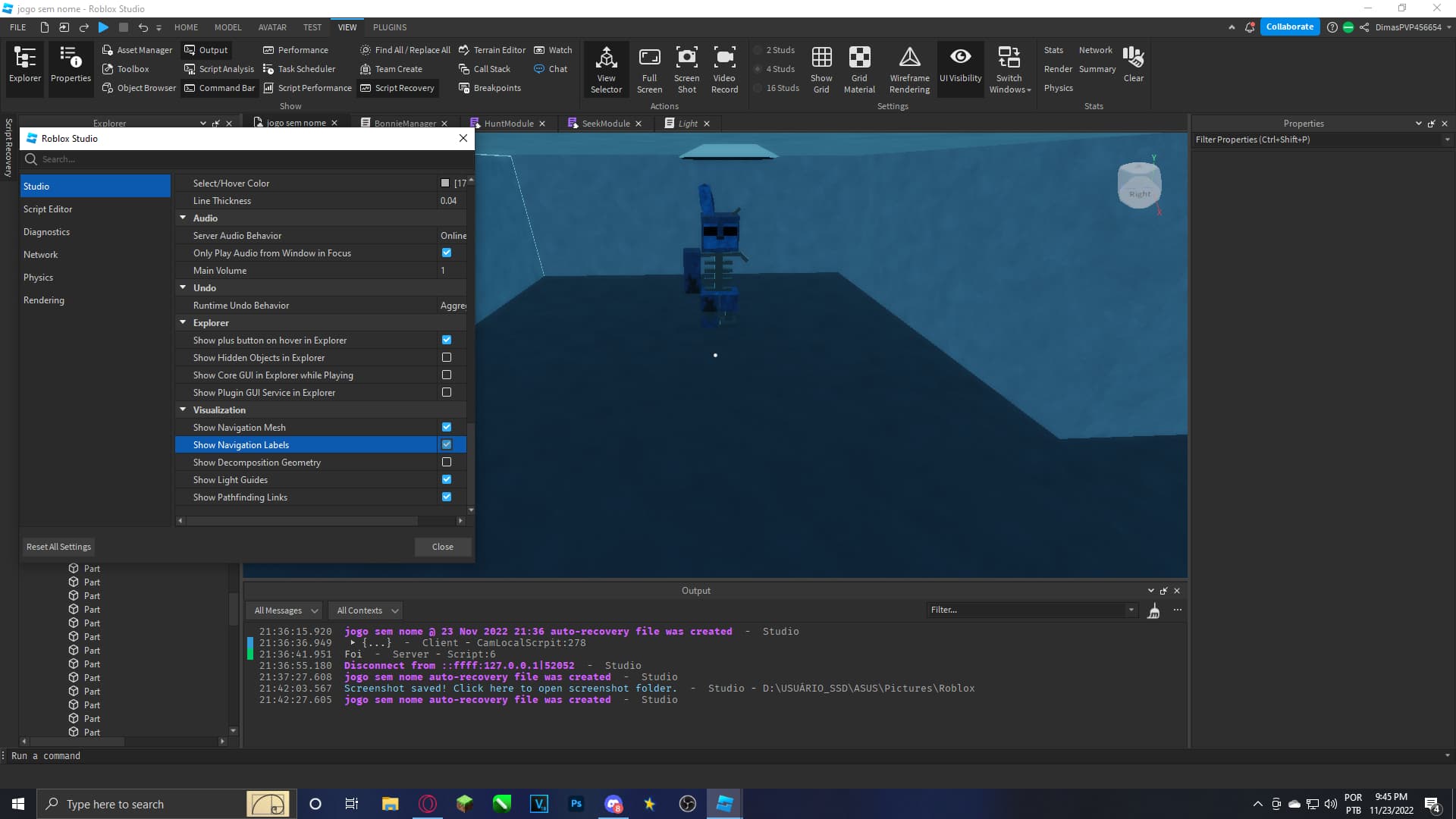
Task: Disable Show Light Guides checkbox
Action: tap(447, 480)
